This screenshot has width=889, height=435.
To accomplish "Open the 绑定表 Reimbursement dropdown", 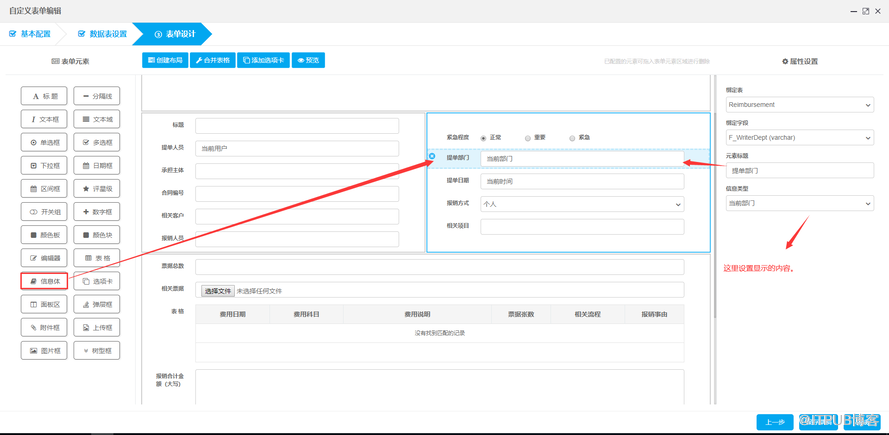I will click(x=799, y=105).
